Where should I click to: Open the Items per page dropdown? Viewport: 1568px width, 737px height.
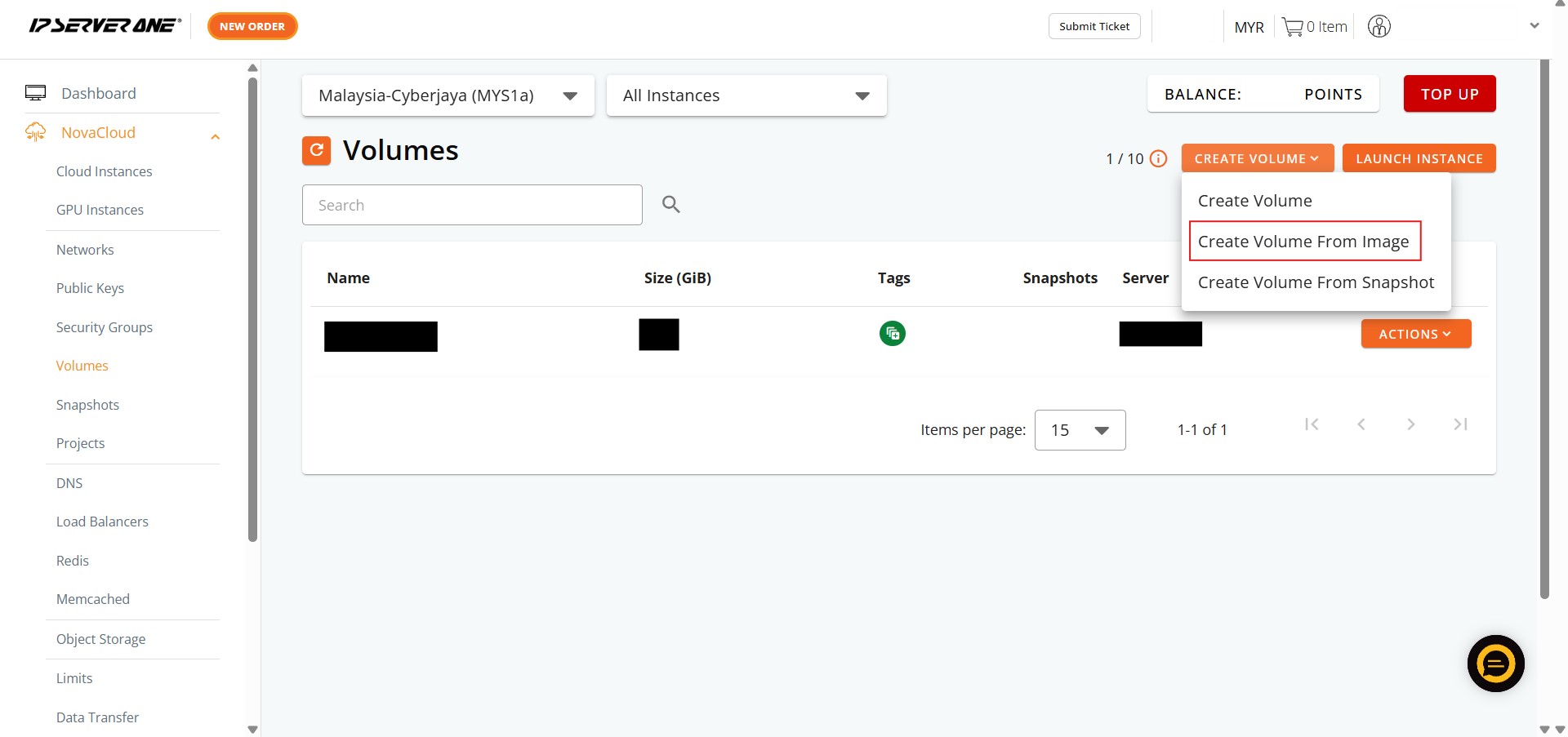1079,430
